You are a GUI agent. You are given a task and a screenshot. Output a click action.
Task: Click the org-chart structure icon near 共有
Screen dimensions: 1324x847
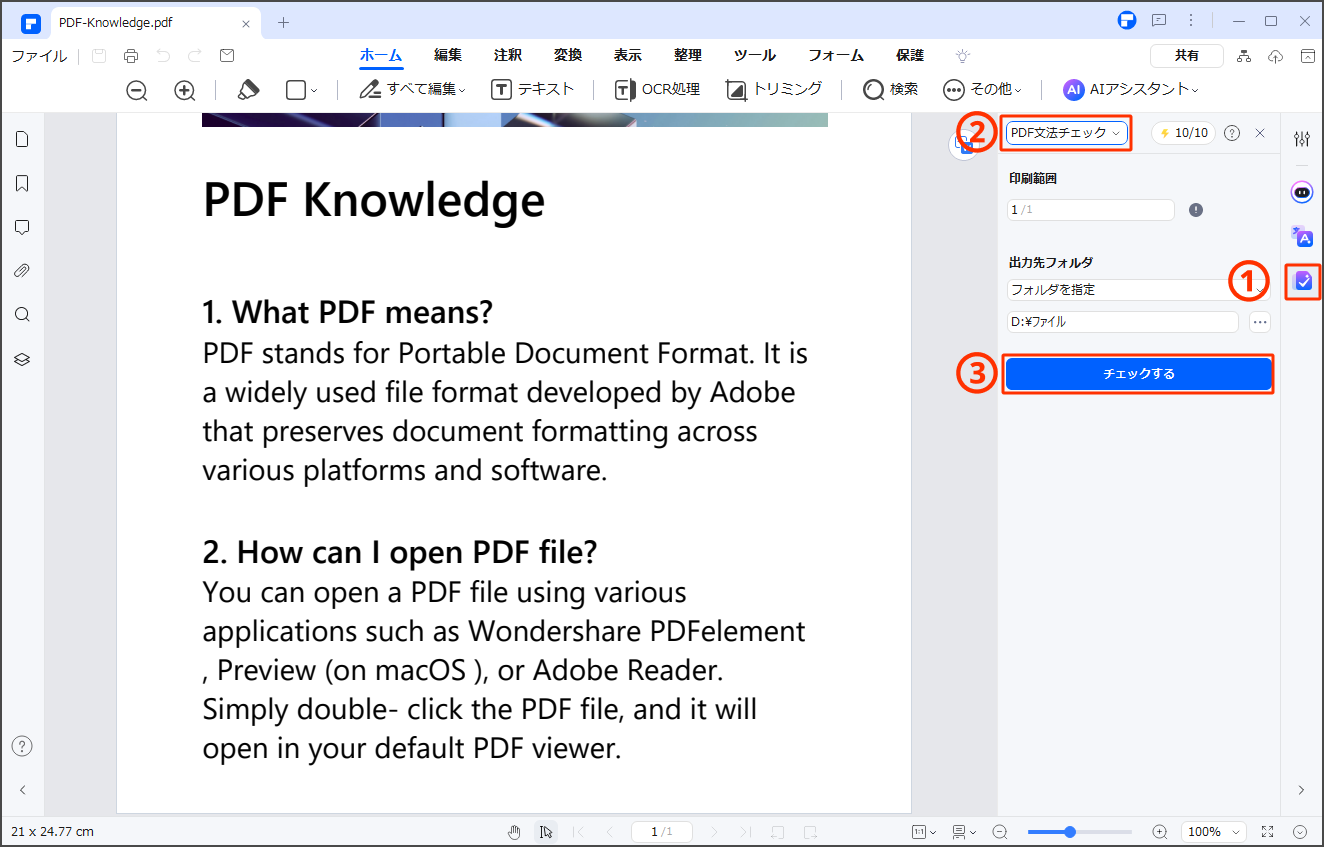pos(1244,56)
